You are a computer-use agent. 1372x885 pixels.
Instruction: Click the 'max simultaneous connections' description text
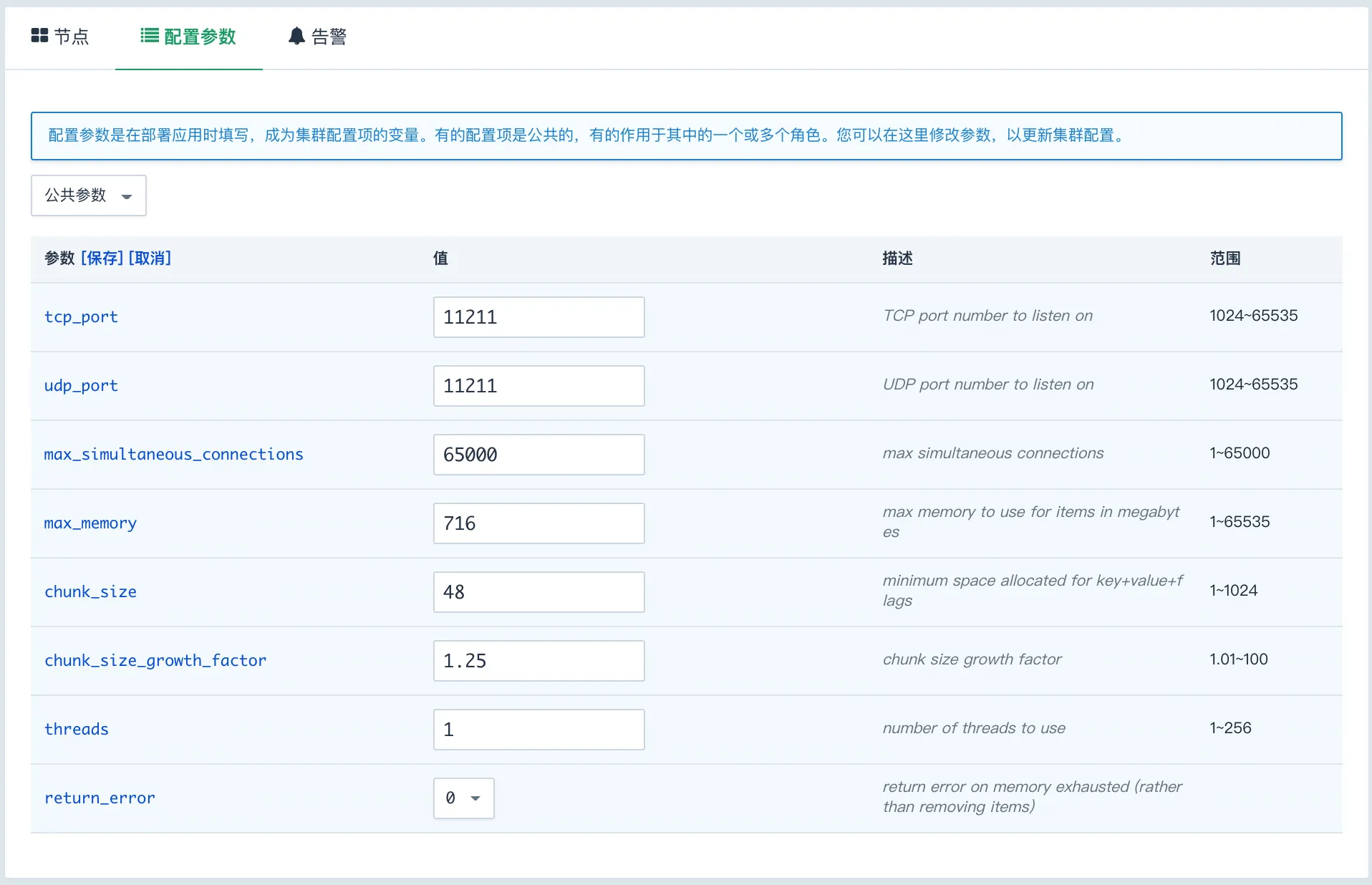[993, 453]
